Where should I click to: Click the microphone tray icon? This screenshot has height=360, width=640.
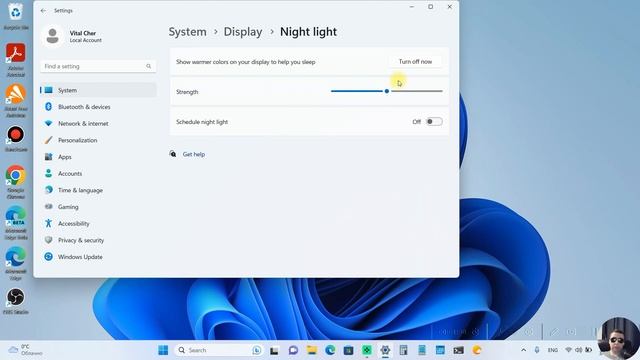click(x=537, y=350)
